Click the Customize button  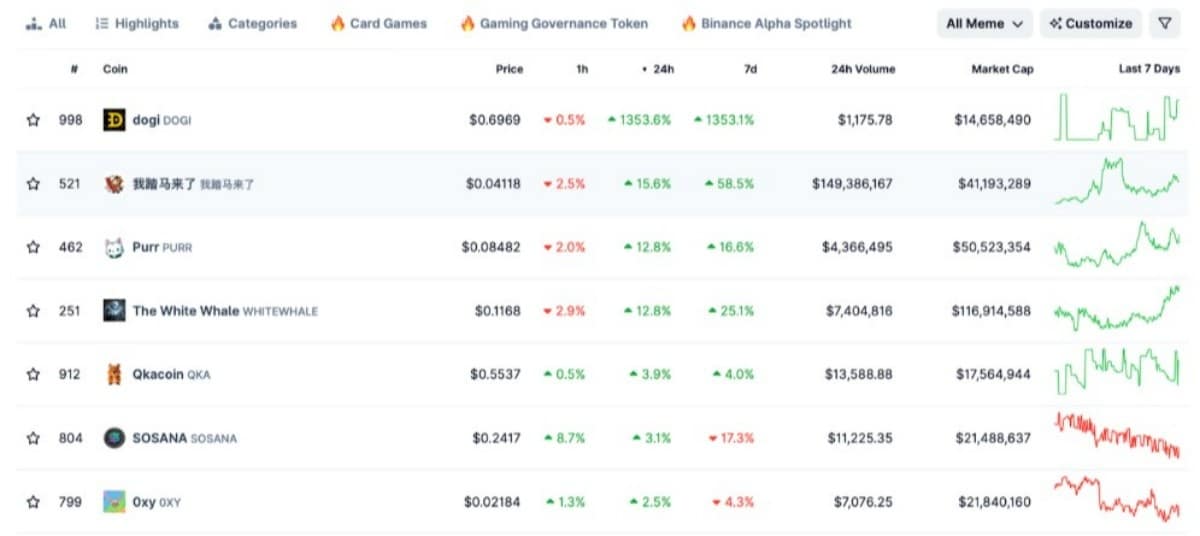(1091, 23)
